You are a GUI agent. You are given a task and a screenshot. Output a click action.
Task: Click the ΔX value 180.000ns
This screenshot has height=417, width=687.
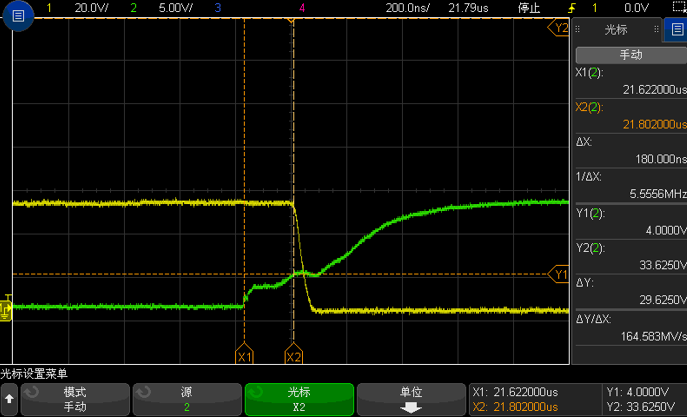pyautogui.click(x=661, y=159)
